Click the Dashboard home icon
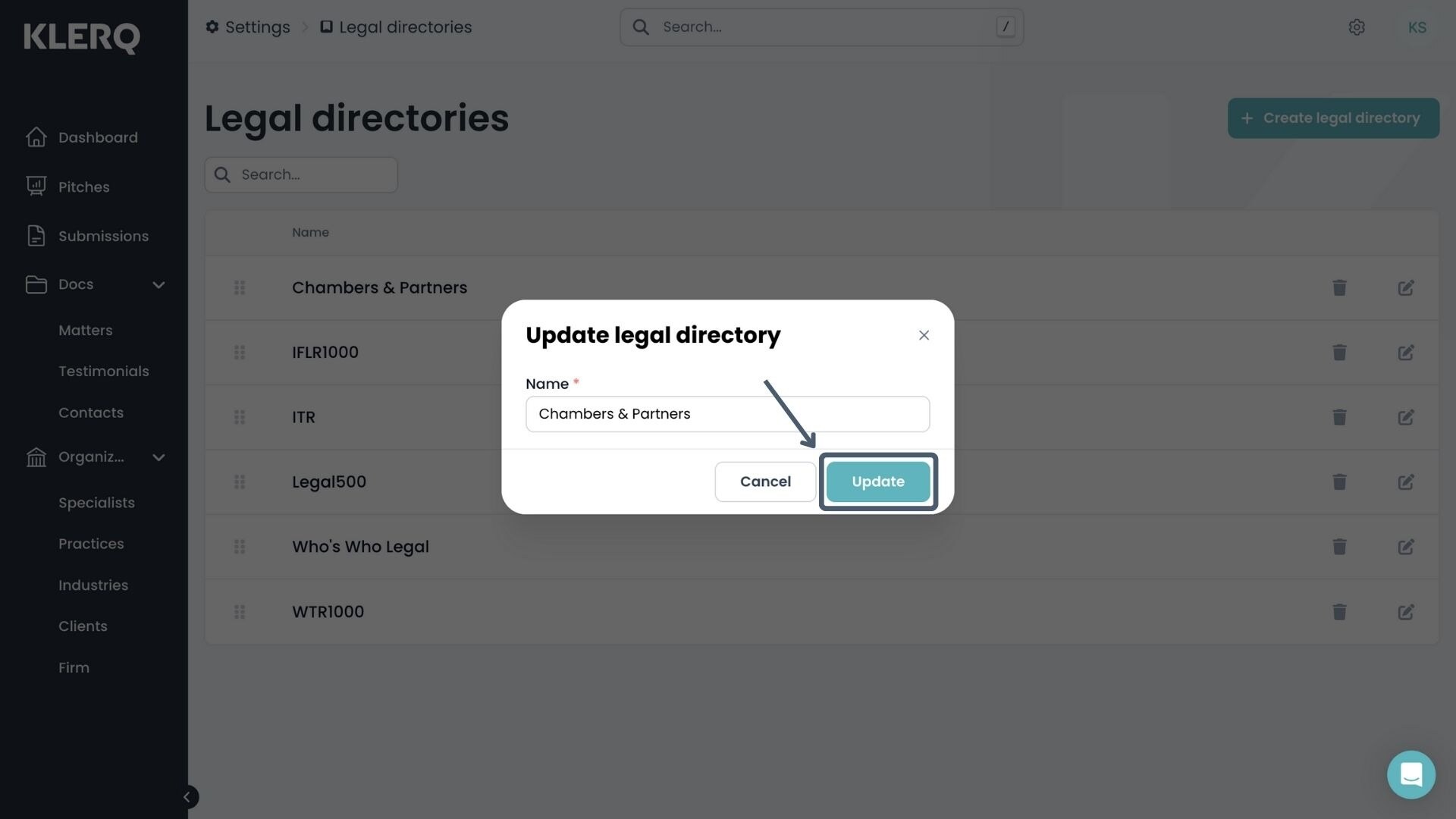This screenshot has height=819, width=1456. click(36, 136)
